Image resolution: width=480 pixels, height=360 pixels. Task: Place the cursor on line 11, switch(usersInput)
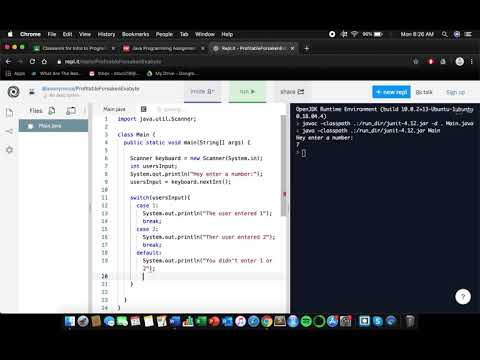(160, 198)
